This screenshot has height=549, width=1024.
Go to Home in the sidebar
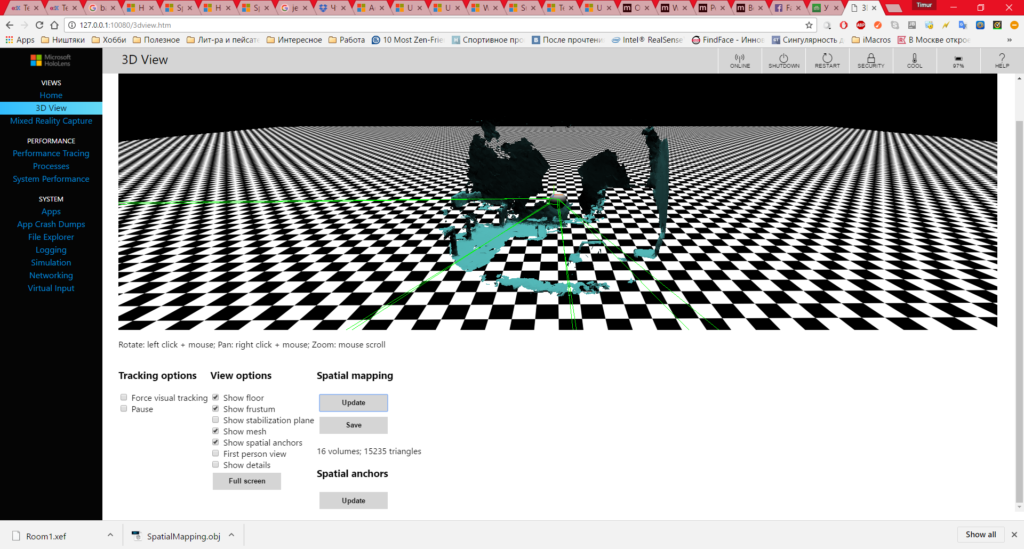(51, 95)
